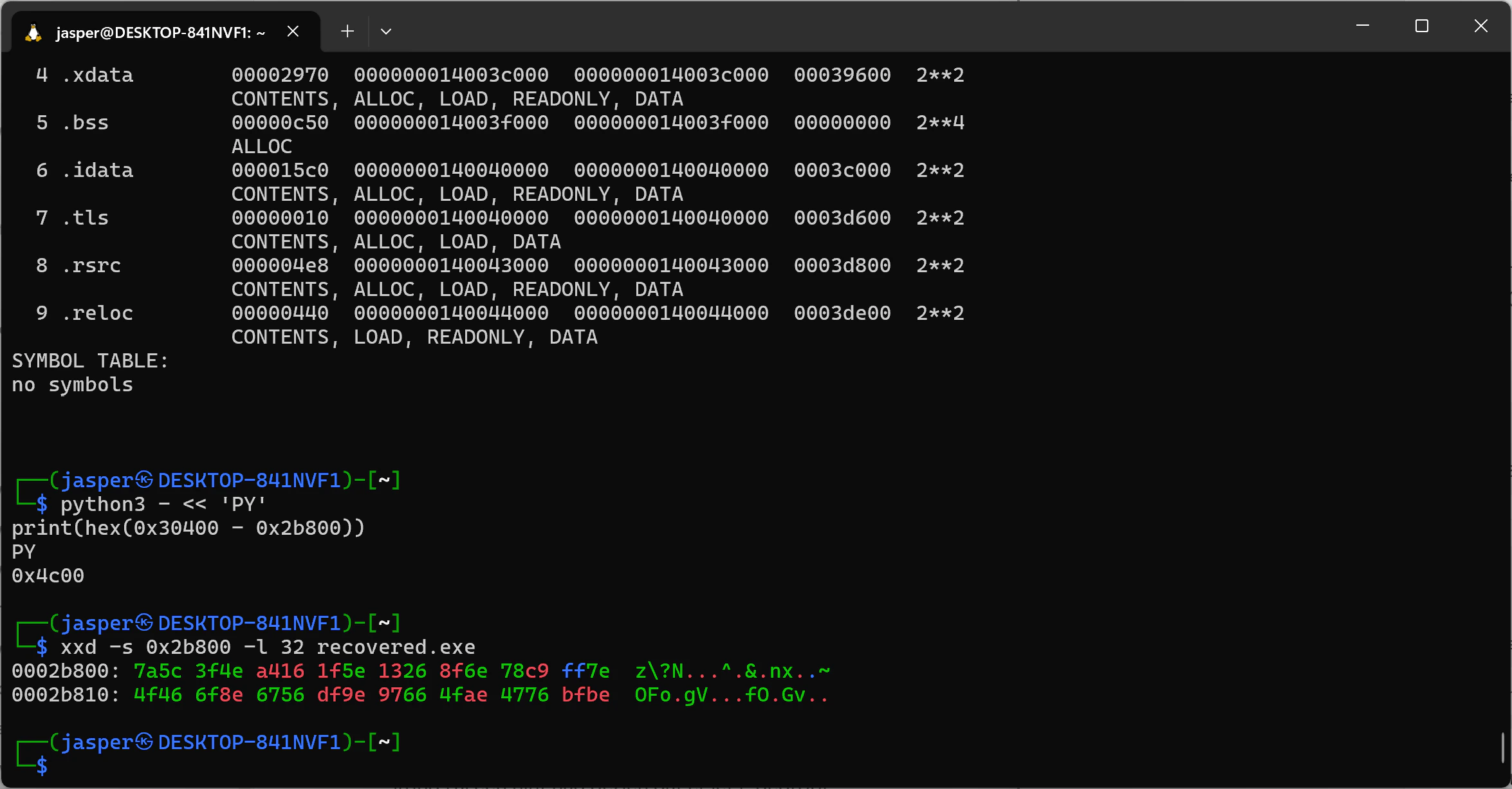The image size is (1512, 789).
Task: Click the Linux penguin tab icon
Action: (x=33, y=32)
